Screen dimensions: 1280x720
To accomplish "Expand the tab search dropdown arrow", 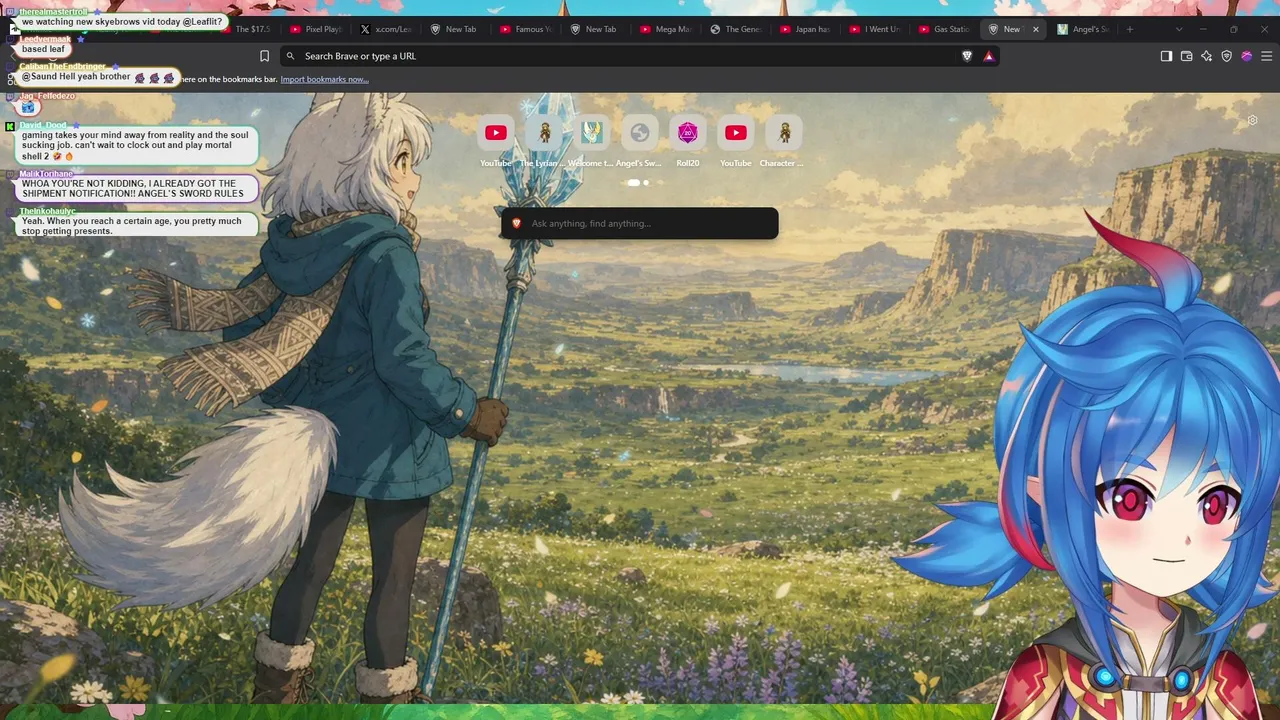I will pos(1179,29).
